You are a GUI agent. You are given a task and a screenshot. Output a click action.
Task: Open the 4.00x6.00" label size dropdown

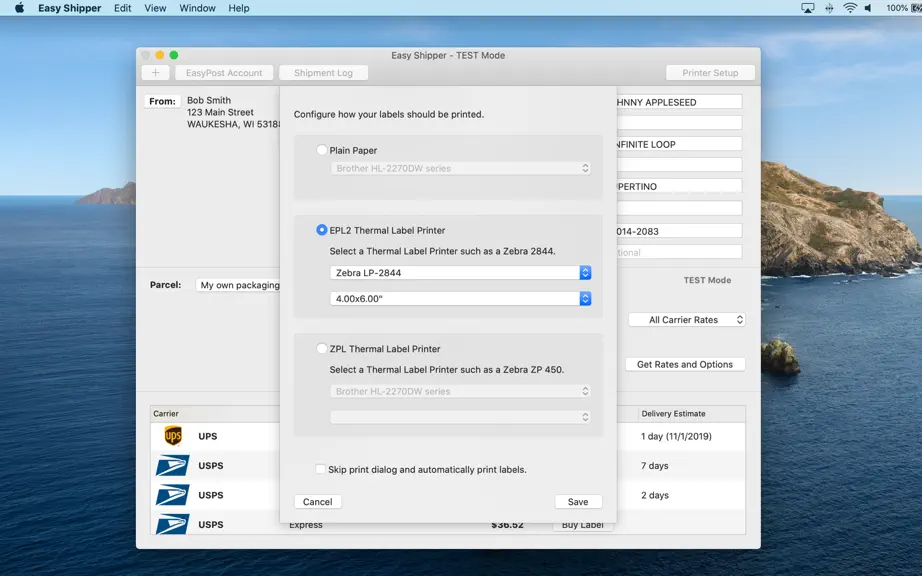460,299
